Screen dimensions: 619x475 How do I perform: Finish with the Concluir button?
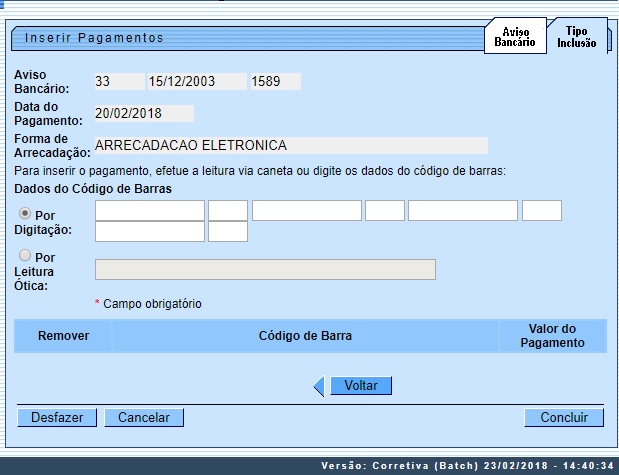tap(564, 417)
